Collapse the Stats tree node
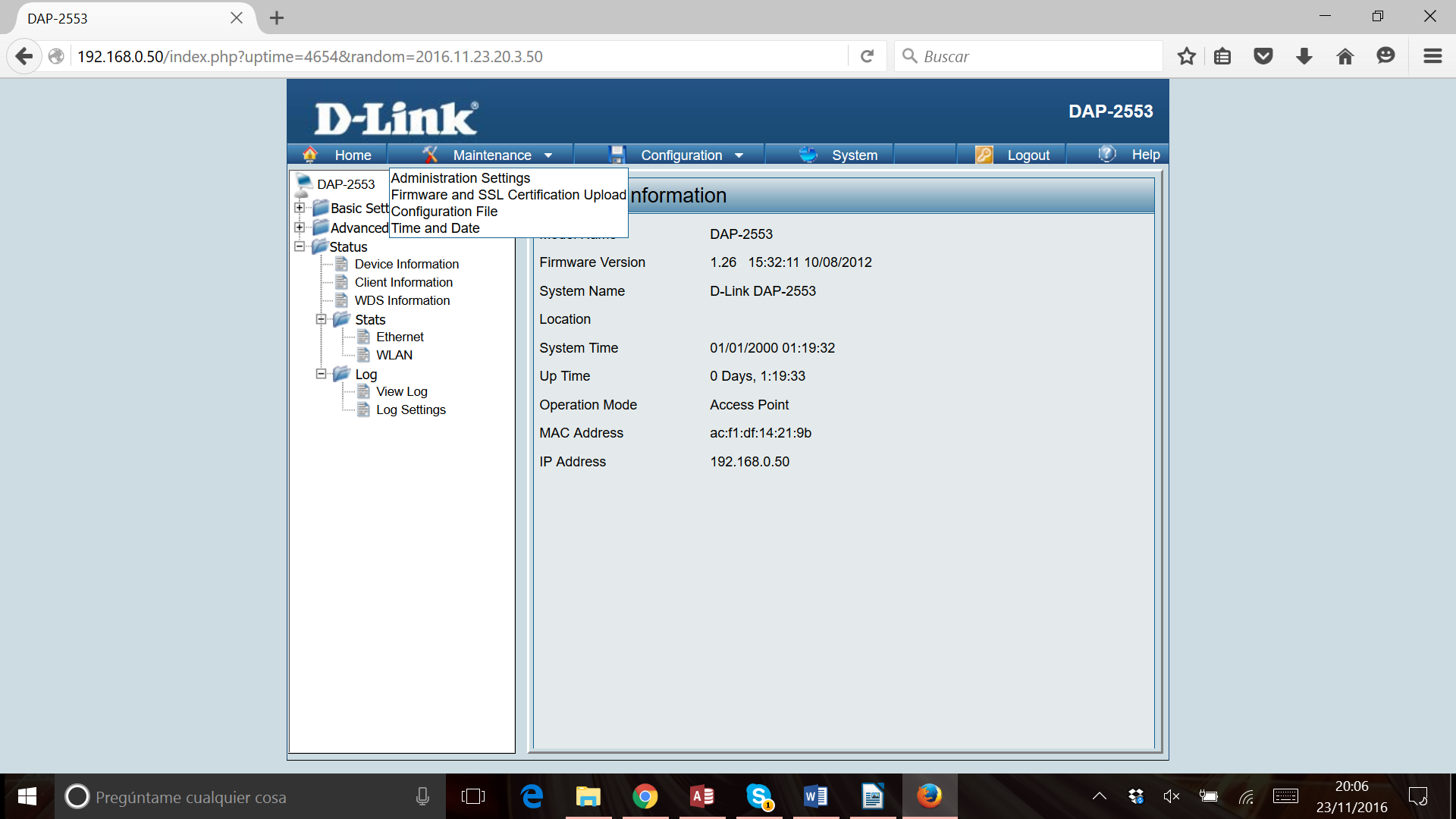This screenshot has height=819, width=1456. [x=322, y=319]
